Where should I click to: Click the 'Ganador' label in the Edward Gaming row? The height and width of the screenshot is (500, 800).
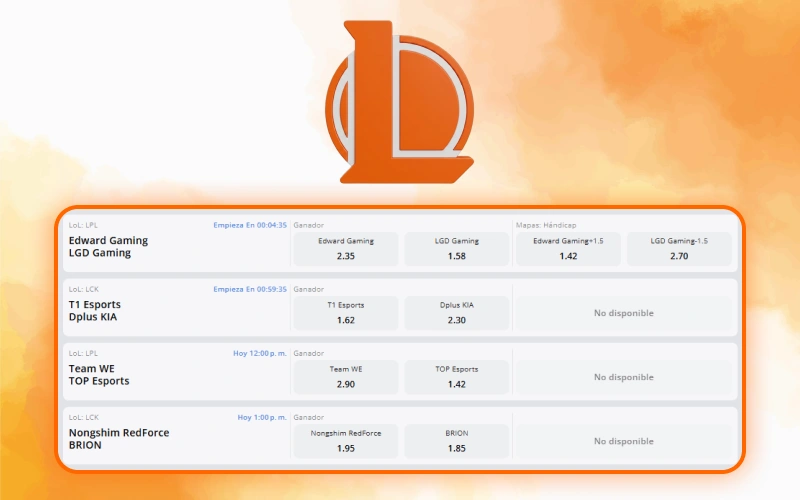309,225
